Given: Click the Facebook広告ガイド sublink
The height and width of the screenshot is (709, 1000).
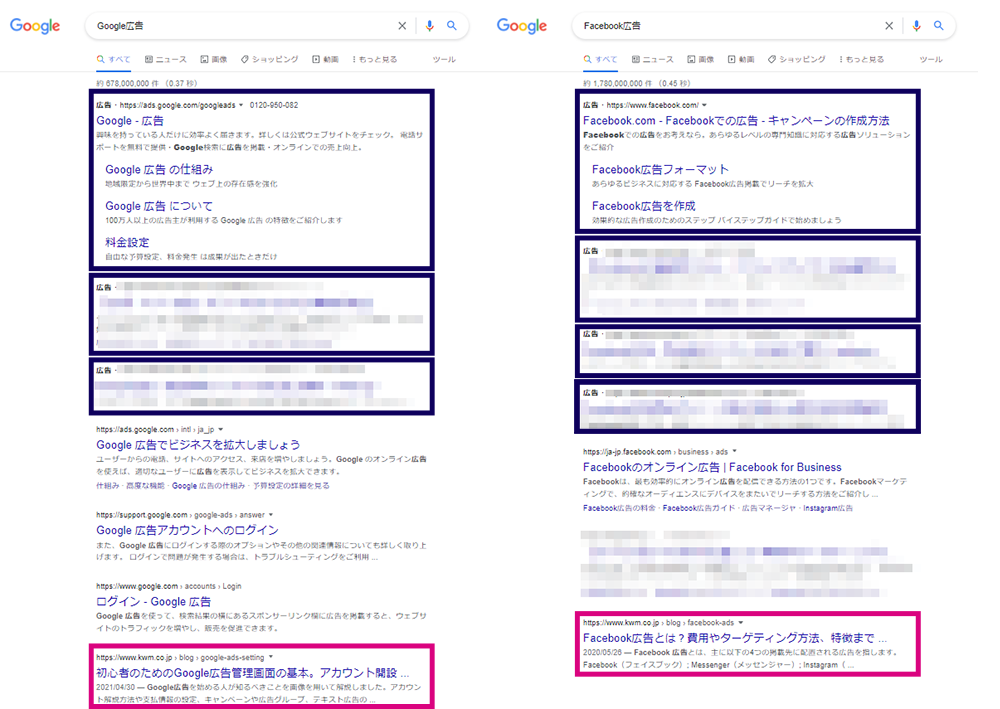Looking at the screenshot, I should pos(699,508).
